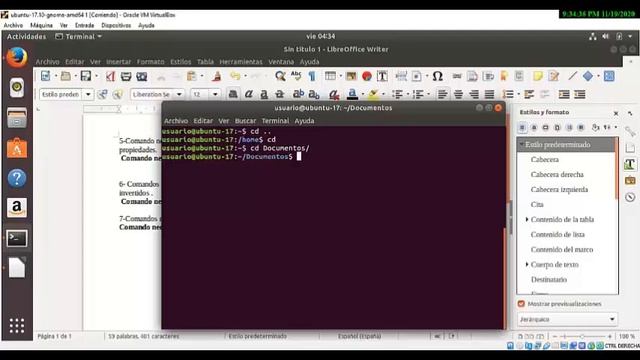Image resolution: width=640 pixels, height=360 pixels.
Task: Toggle superscript formatting button
Action: pyautogui.click(x=298, y=94)
